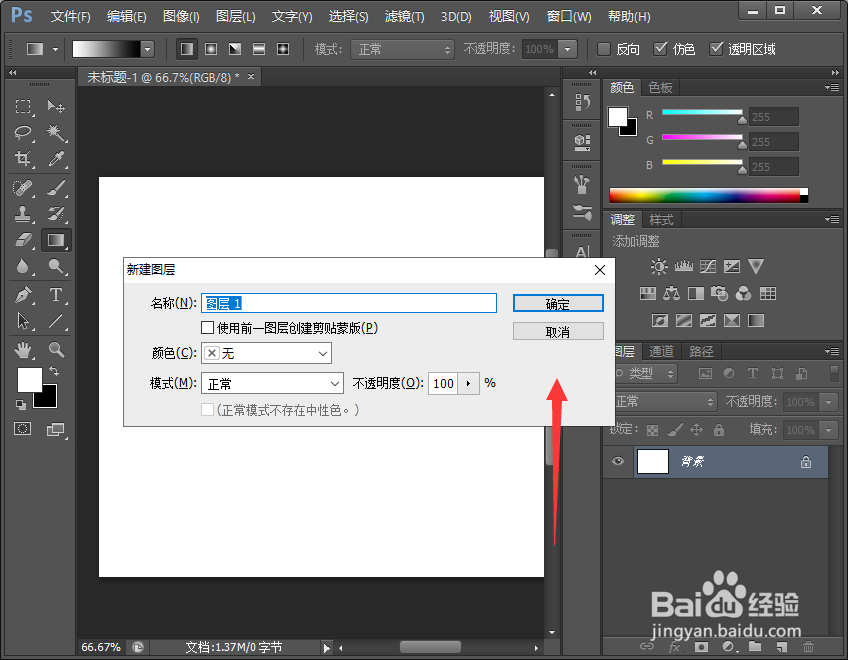Add Curves adjustment
This screenshot has width=848, height=660.
click(707, 266)
